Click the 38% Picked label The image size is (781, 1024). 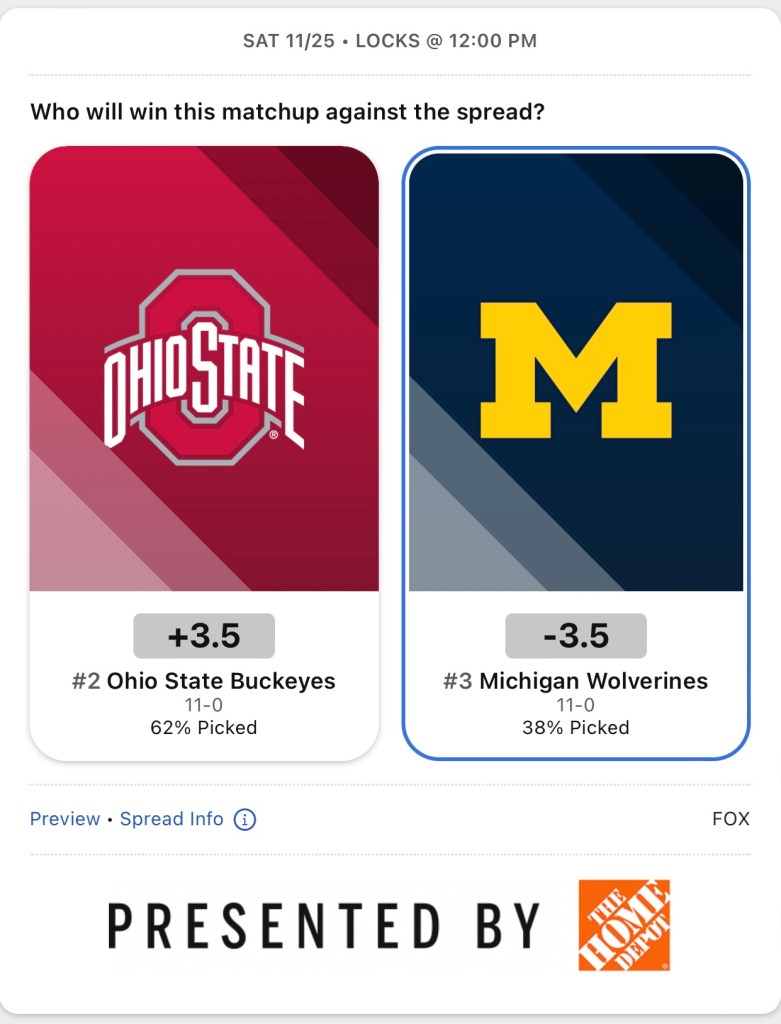[x=576, y=728]
